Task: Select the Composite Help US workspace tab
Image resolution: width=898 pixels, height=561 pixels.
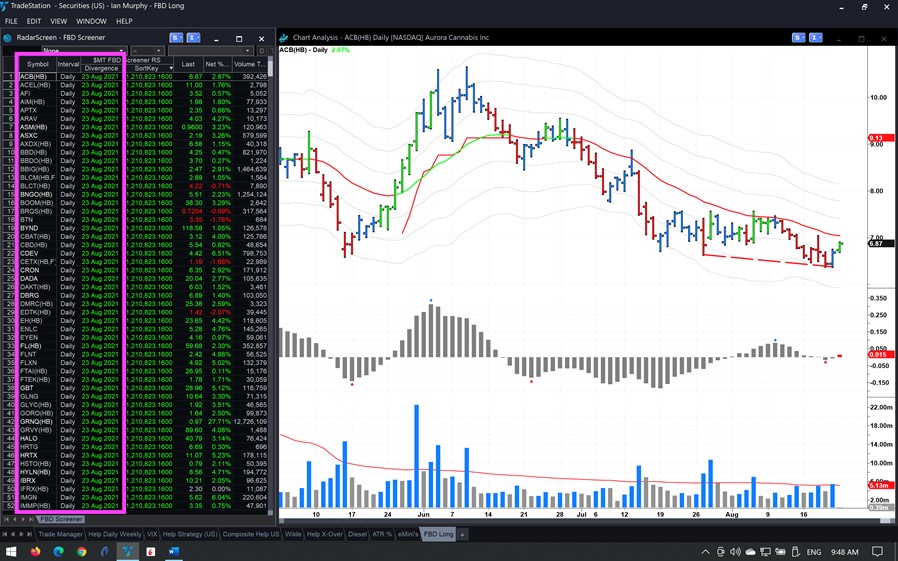Action: pos(251,535)
